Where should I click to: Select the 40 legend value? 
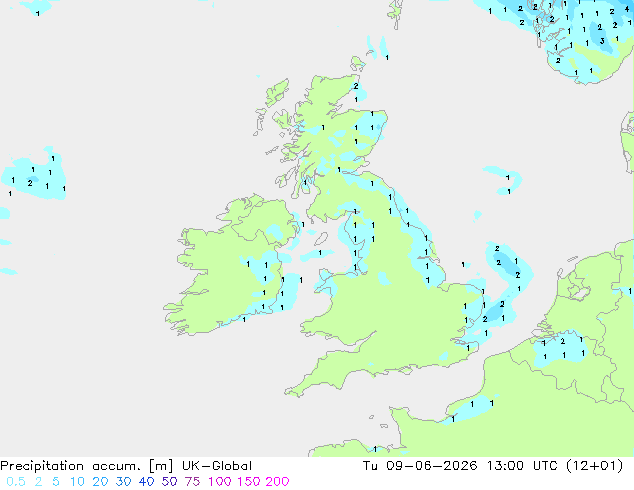point(146,482)
